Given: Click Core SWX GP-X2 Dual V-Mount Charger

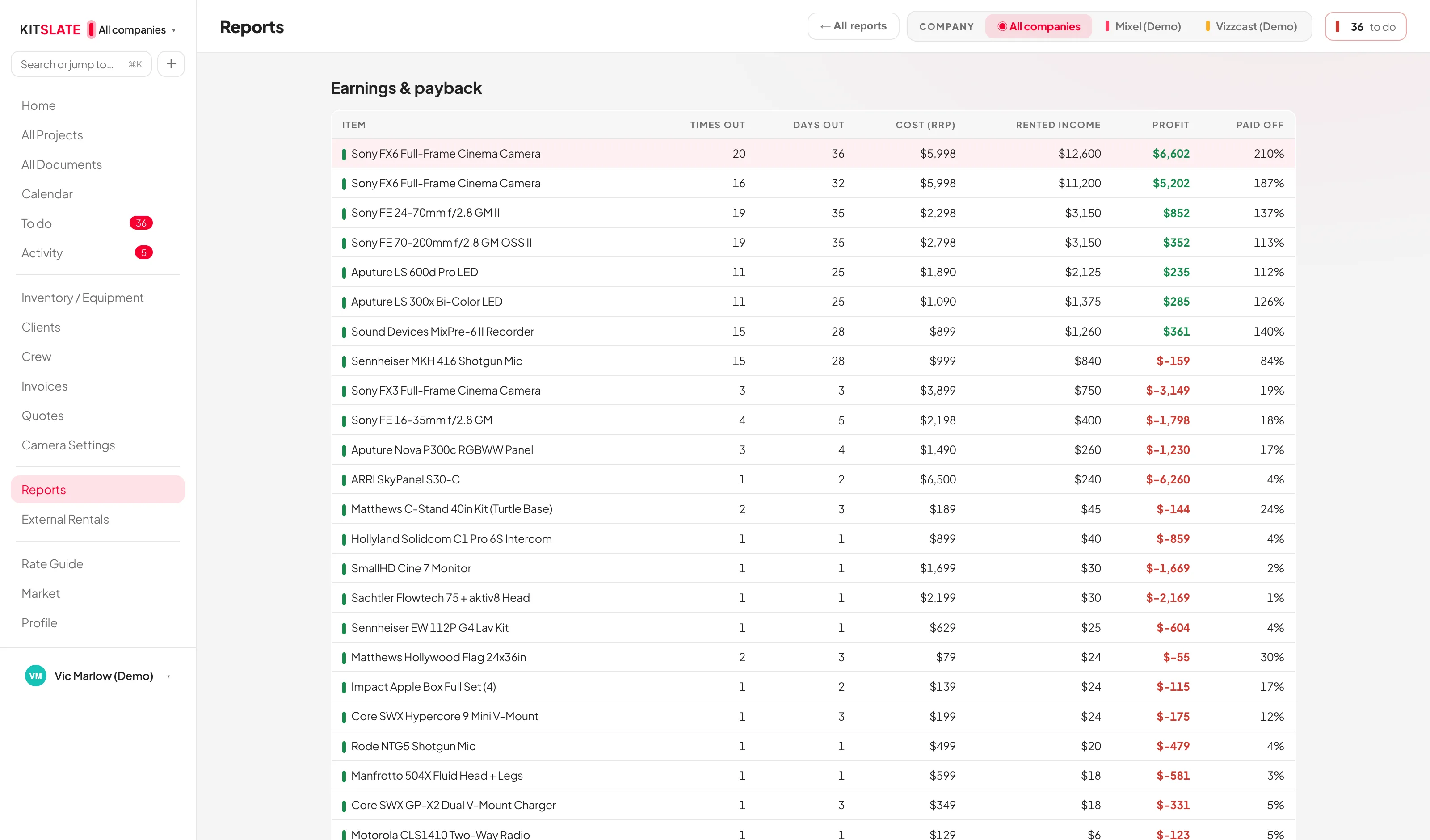Looking at the screenshot, I should (454, 806).
